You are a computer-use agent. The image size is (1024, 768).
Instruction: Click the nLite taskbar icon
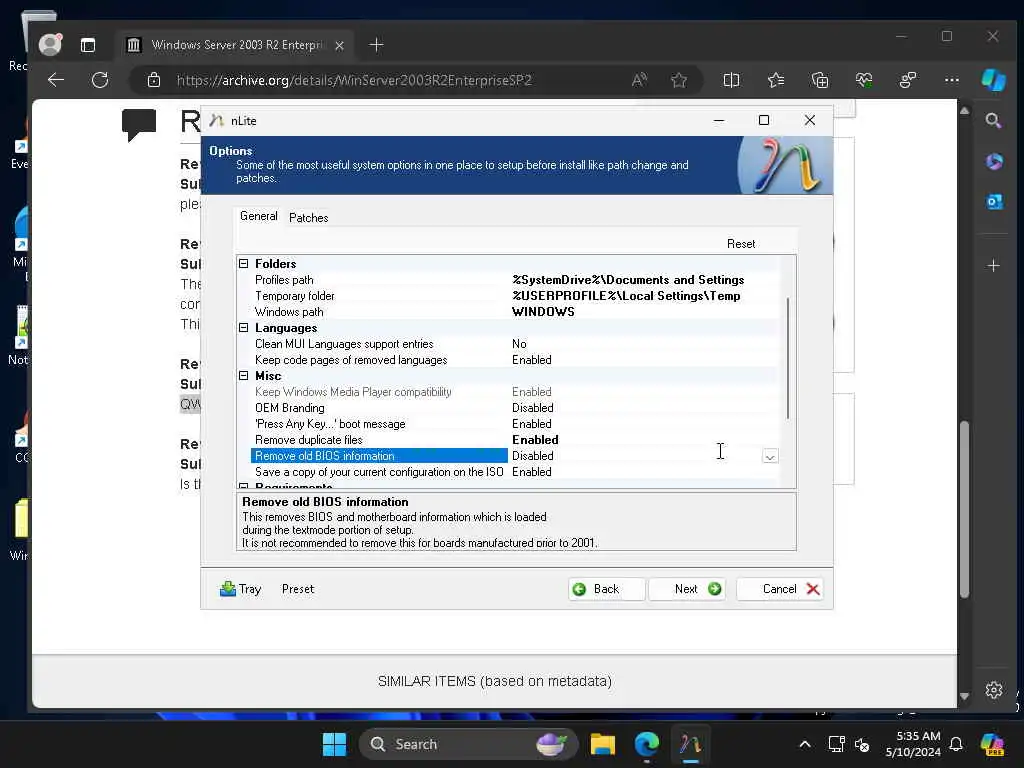coord(690,744)
